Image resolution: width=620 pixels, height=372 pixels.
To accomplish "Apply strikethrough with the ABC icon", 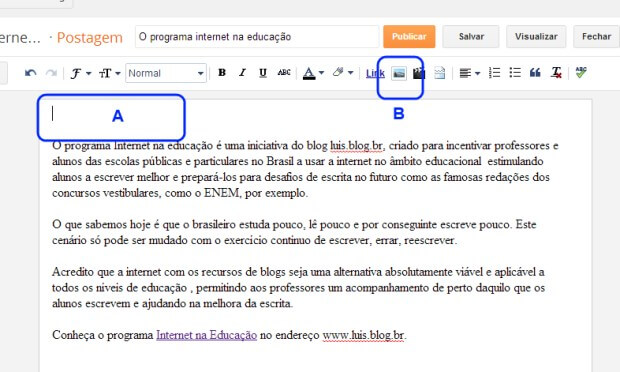I will 284,72.
